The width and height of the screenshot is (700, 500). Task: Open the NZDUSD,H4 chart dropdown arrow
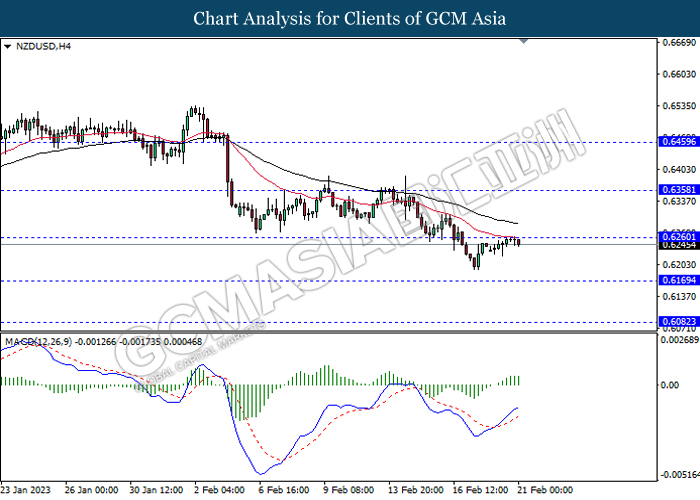click(x=7, y=46)
